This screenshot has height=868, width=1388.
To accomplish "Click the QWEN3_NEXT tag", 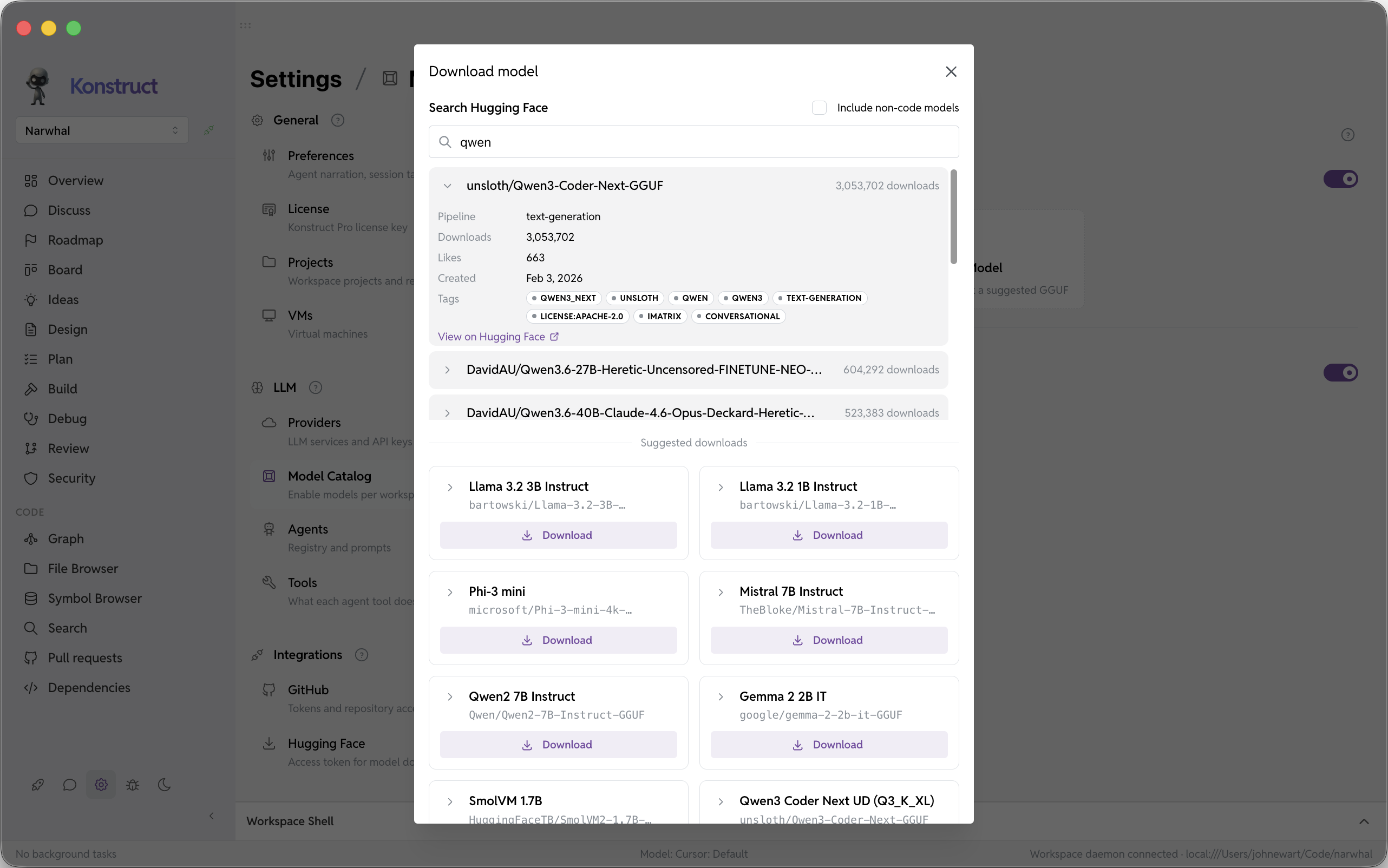I will point(564,298).
